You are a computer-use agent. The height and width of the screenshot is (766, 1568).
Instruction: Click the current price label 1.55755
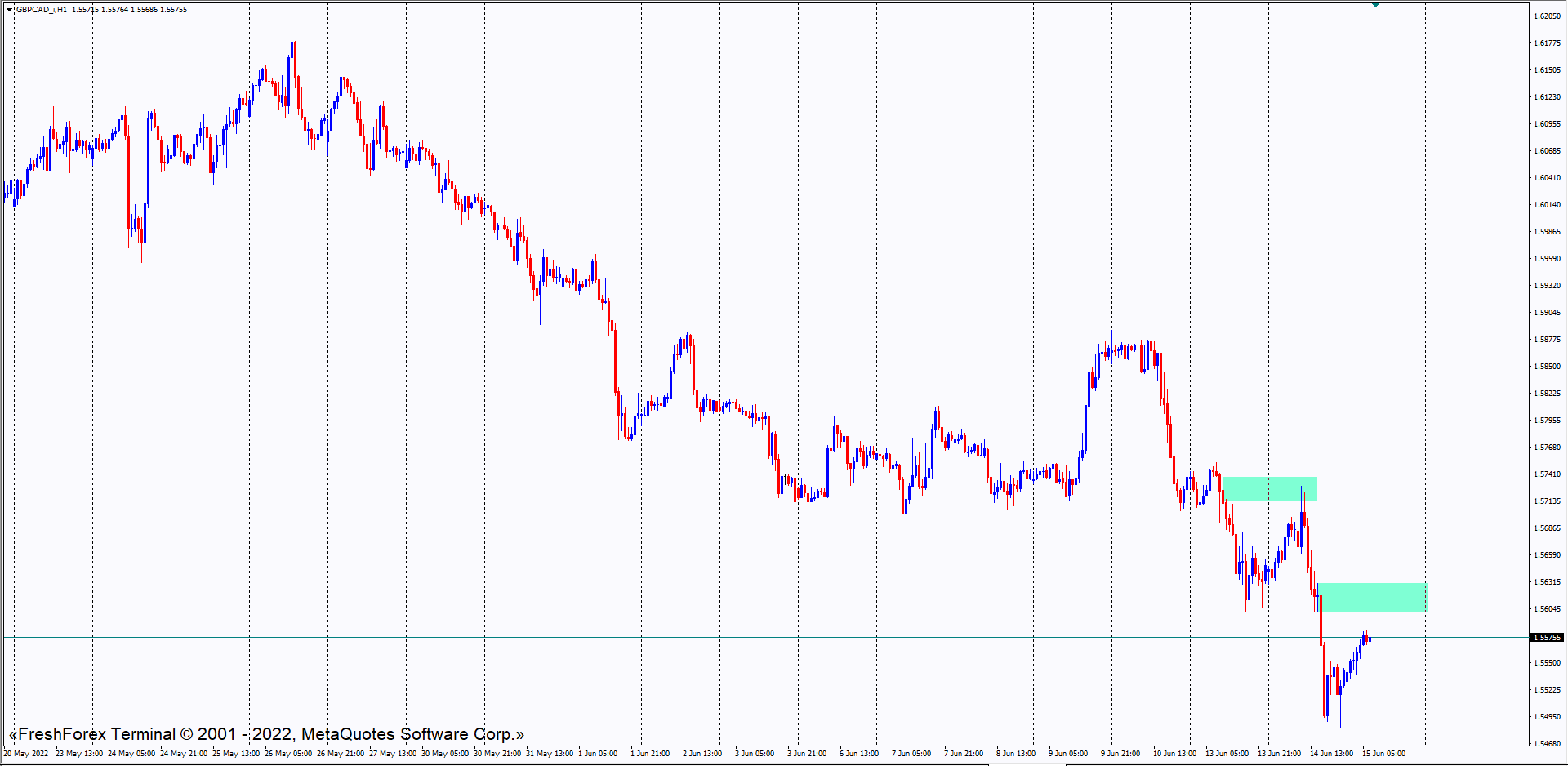(1547, 637)
